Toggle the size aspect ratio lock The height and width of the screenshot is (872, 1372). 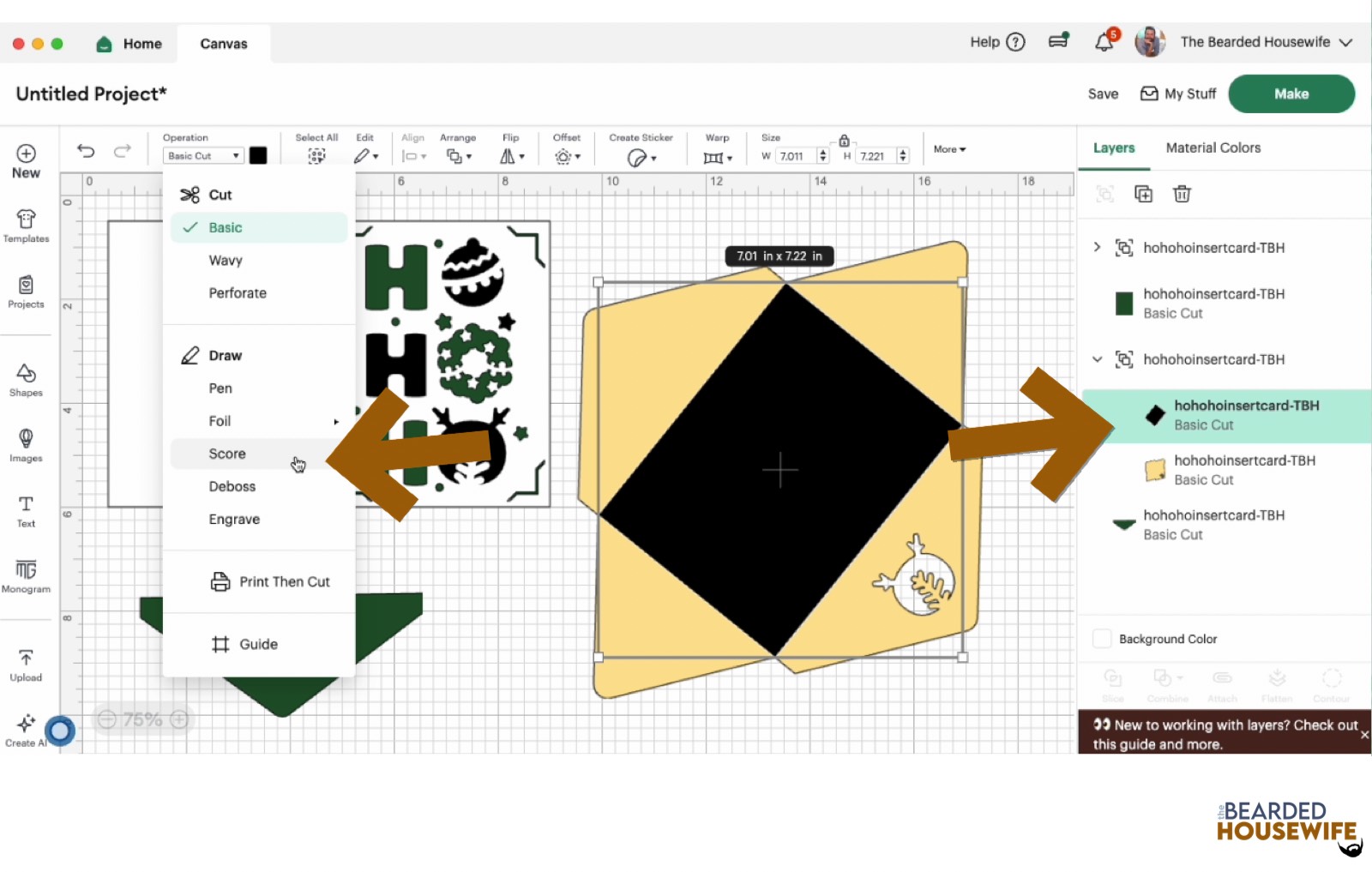pos(844,141)
